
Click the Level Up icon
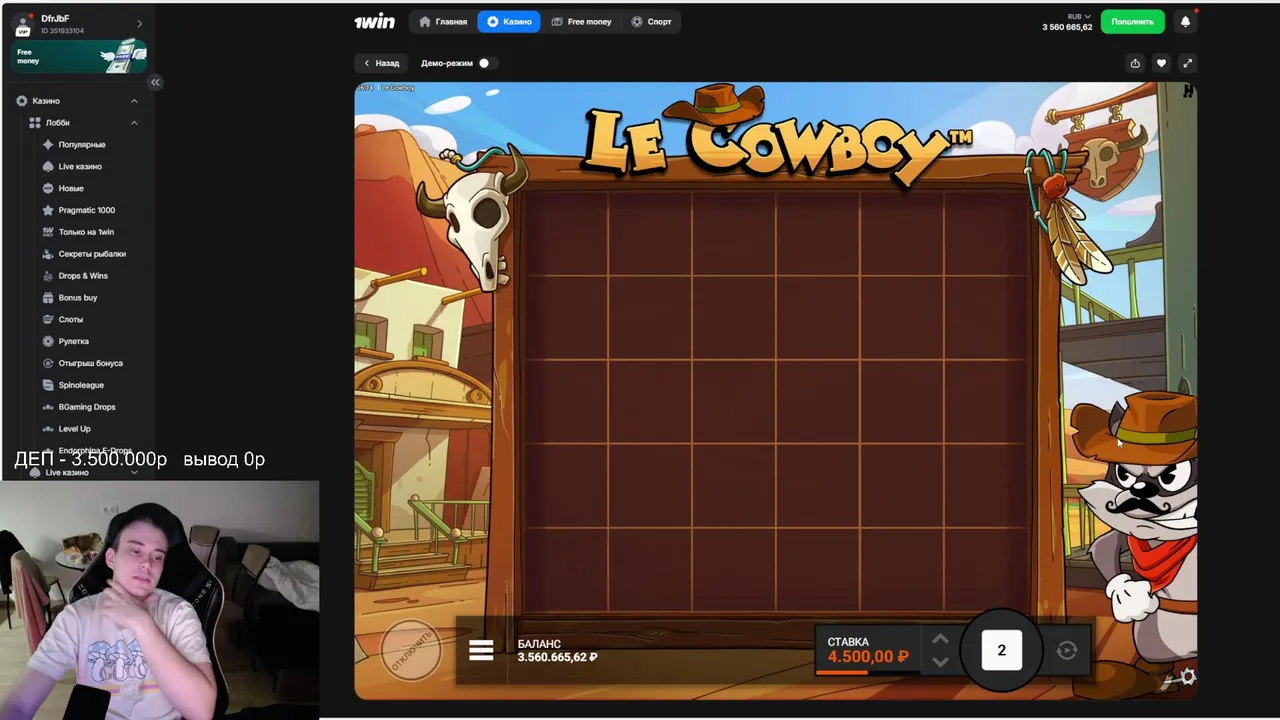tap(48, 429)
